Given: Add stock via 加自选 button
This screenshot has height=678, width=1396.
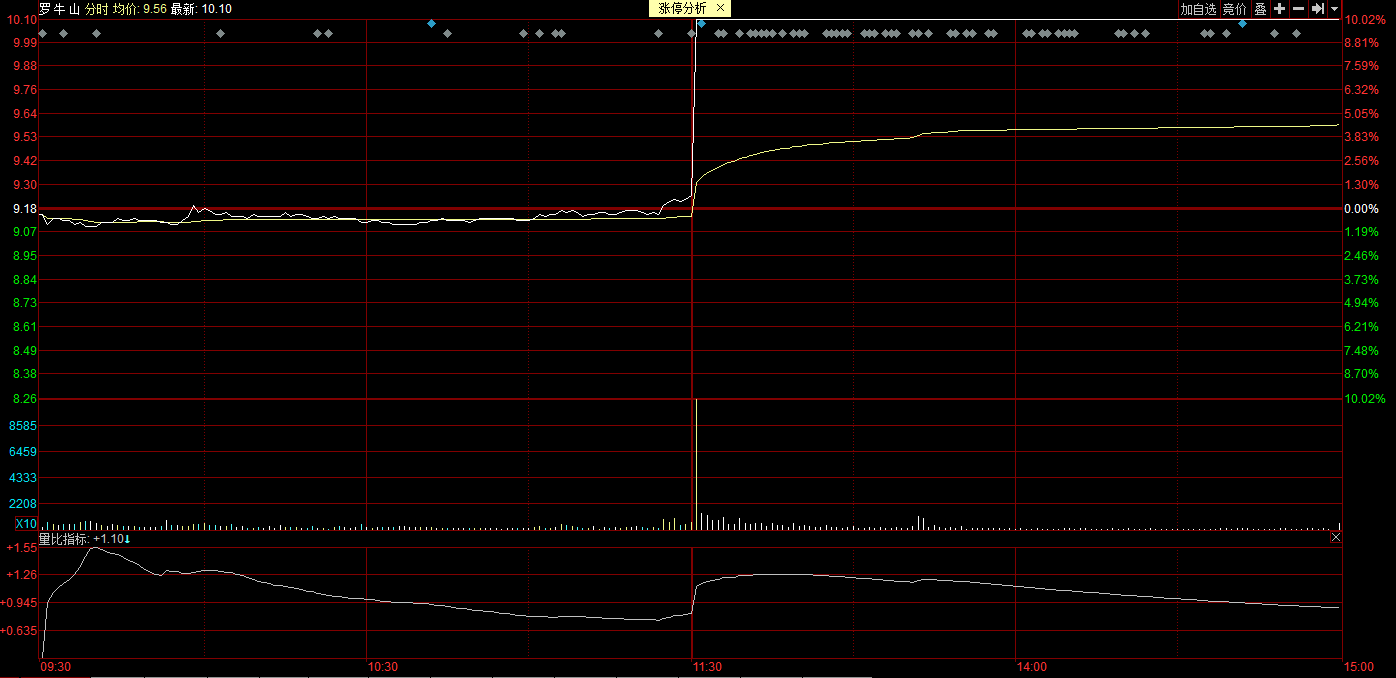Looking at the screenshot, I should click(1198, 9).
